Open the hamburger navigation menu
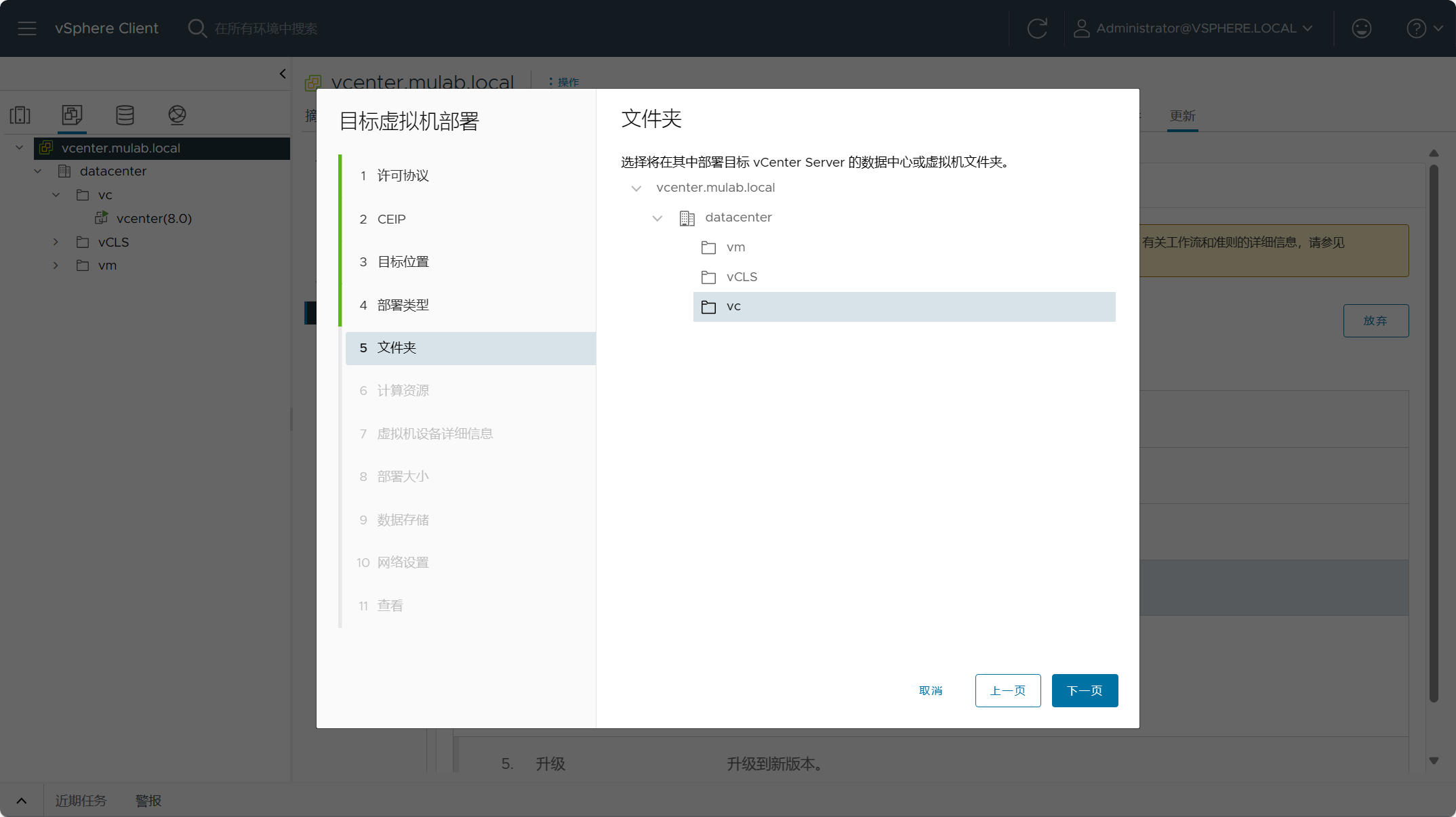This screenshot has width=1456, height=817. (x=27, y=28)
